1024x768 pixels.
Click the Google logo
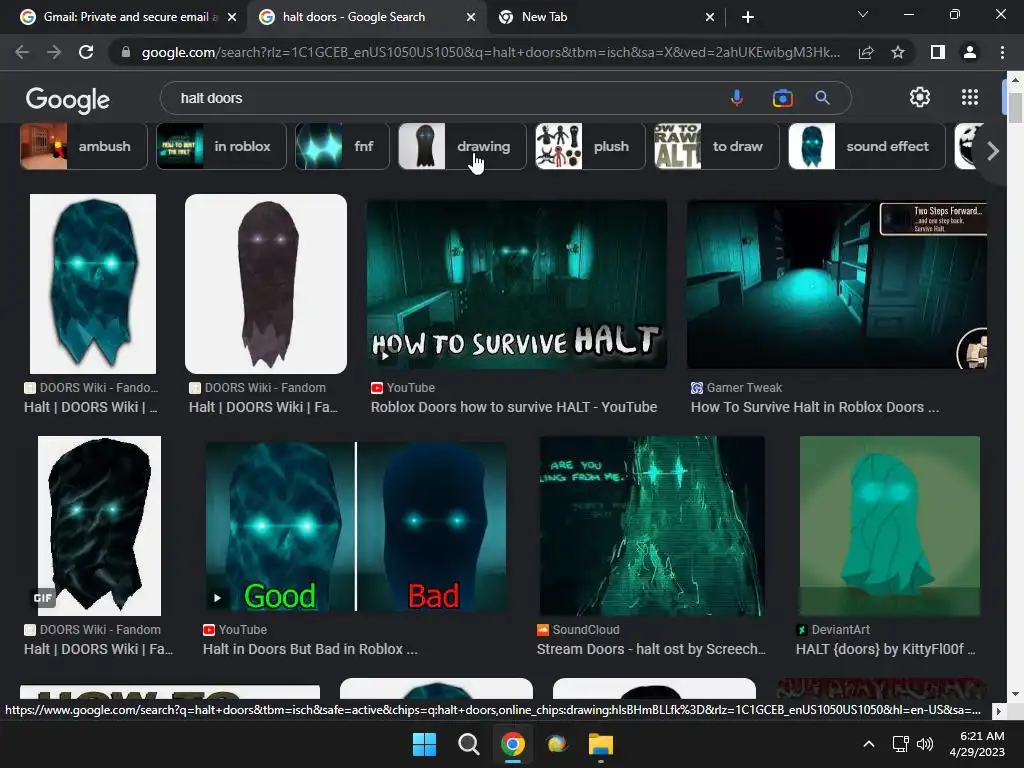(68, 99)
